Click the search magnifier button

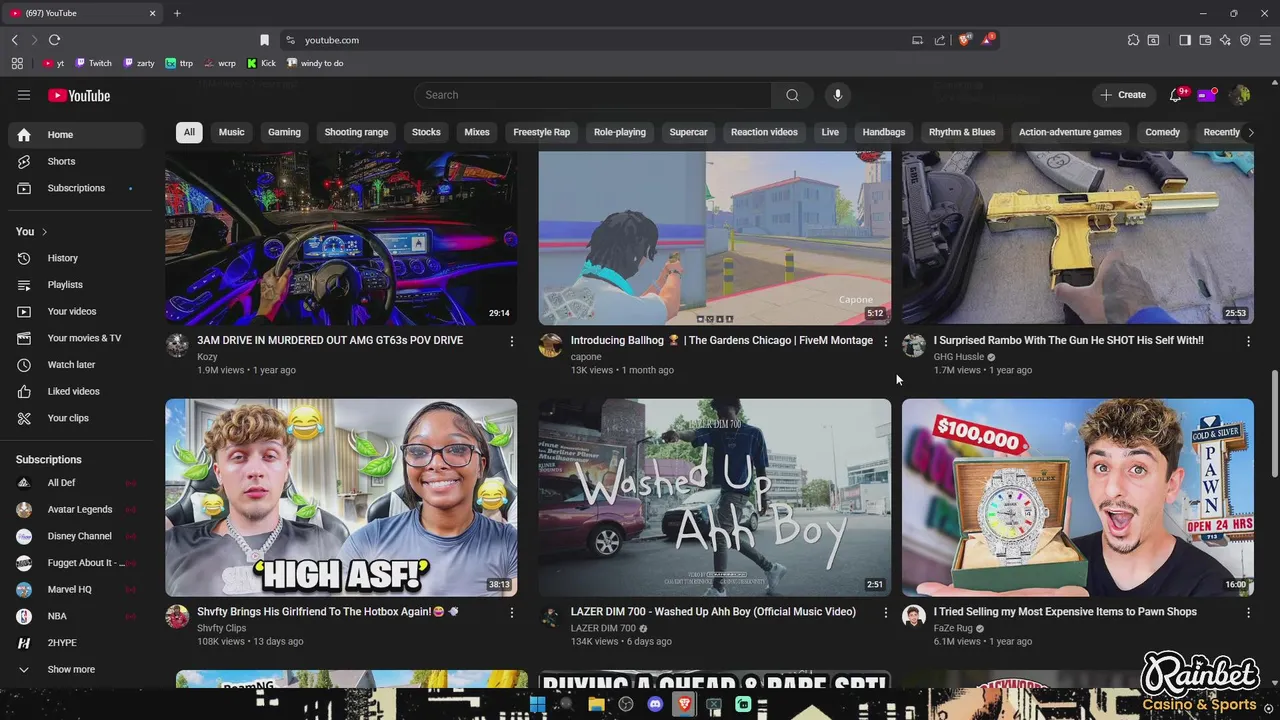[792, 95]
